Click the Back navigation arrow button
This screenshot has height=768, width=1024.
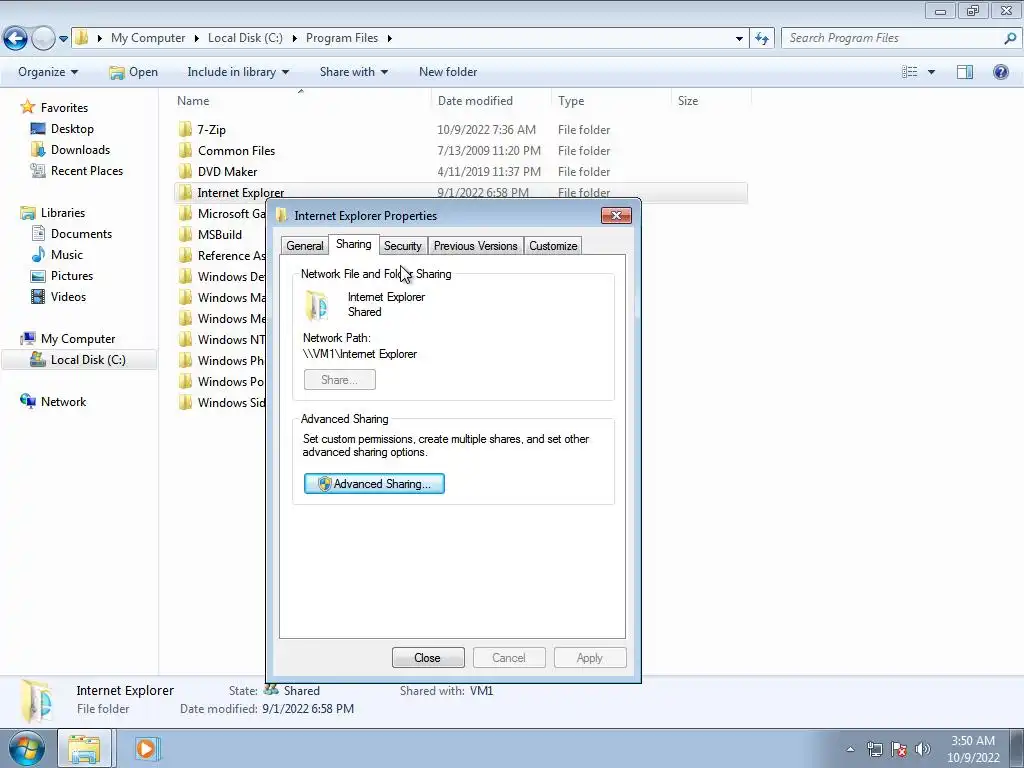[x=16, y=39]
